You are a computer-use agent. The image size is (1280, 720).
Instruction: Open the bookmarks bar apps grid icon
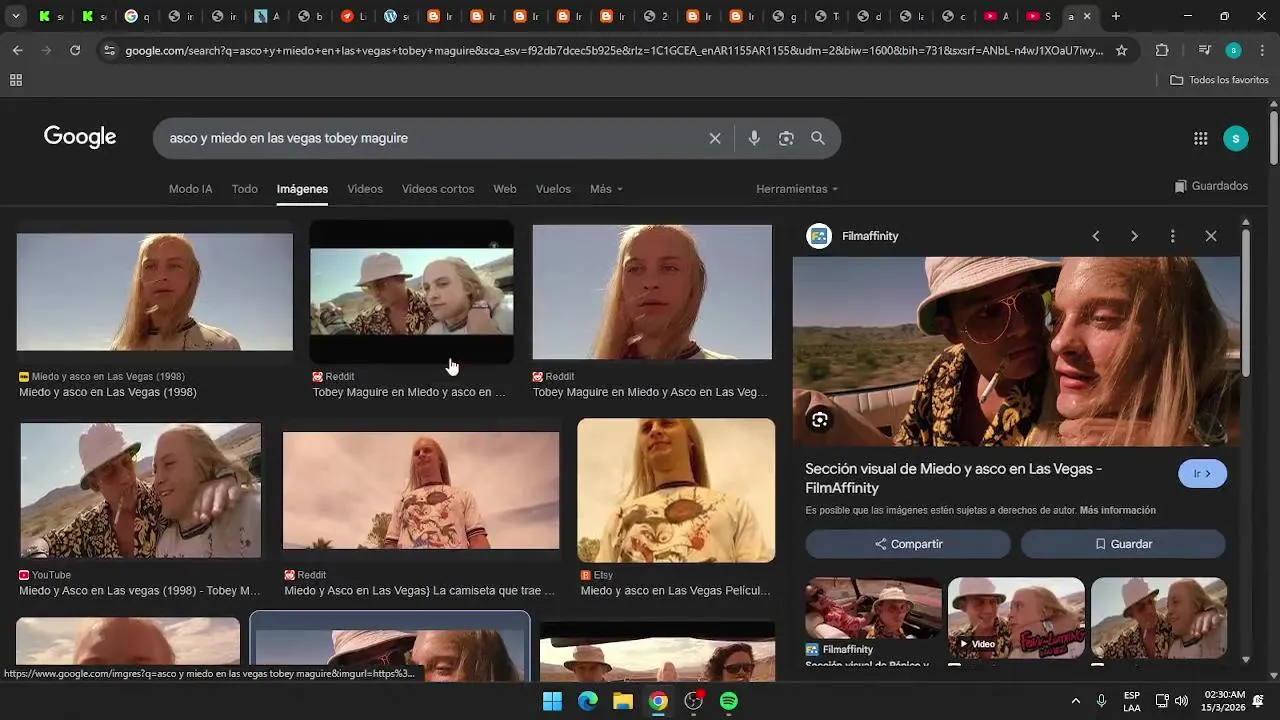point(16,80)
